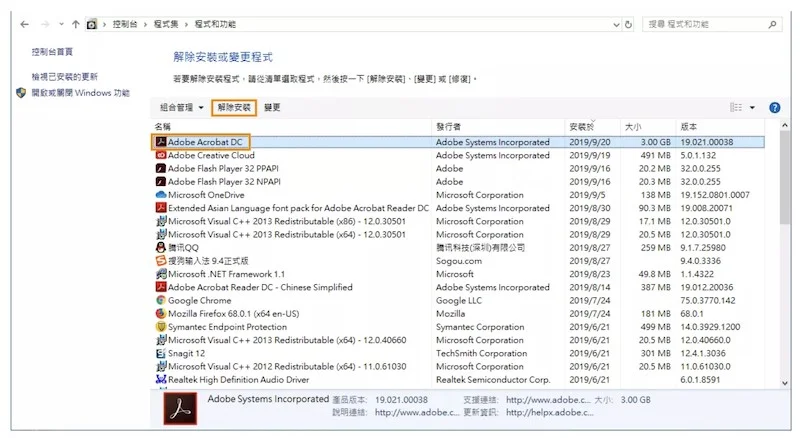Click the Visual C++ 2012 x64 icon
Screen dimensions: 800x438
click(161, 367)
